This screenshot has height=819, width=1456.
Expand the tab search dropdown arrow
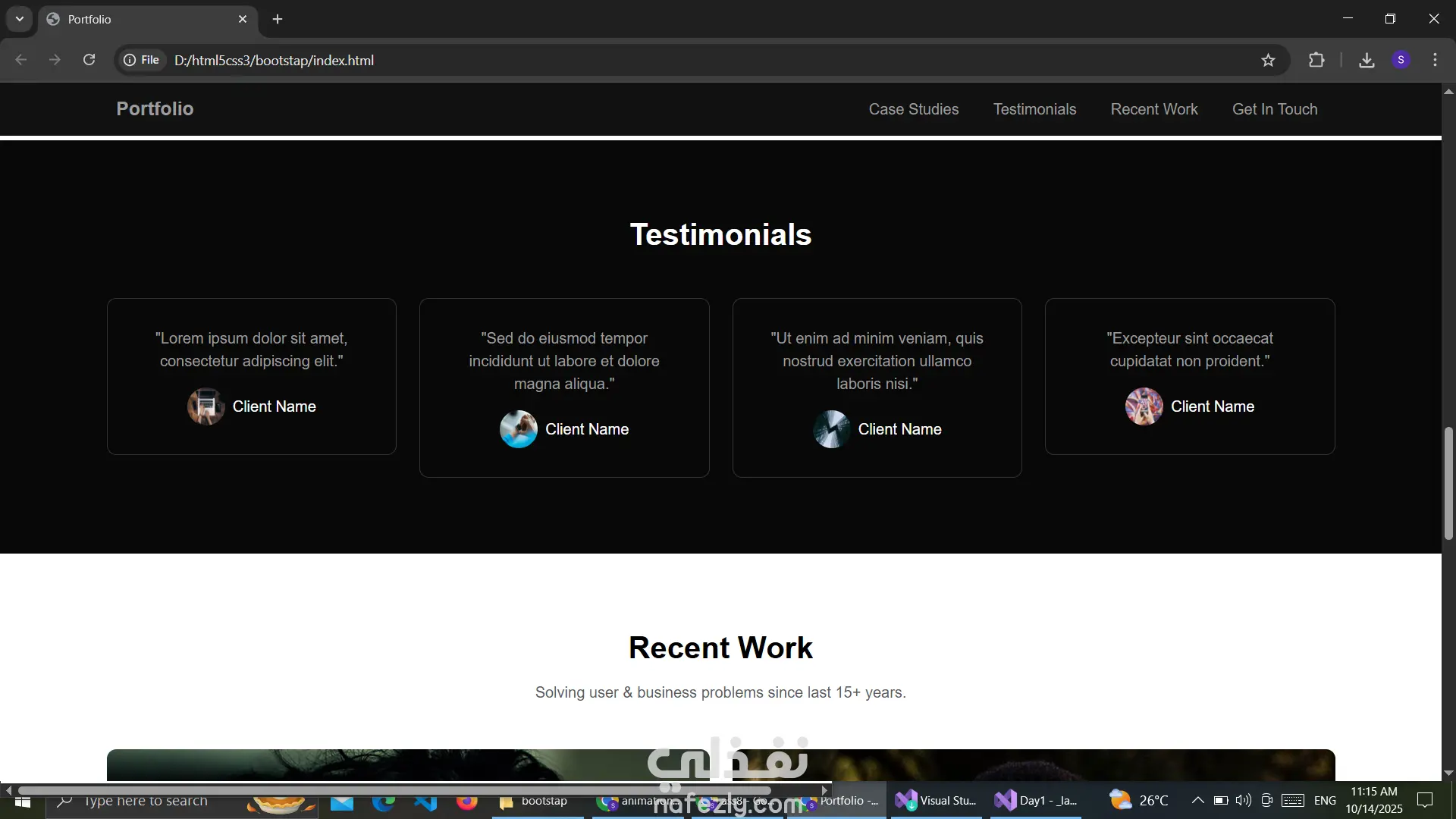[x=20, y=19]
